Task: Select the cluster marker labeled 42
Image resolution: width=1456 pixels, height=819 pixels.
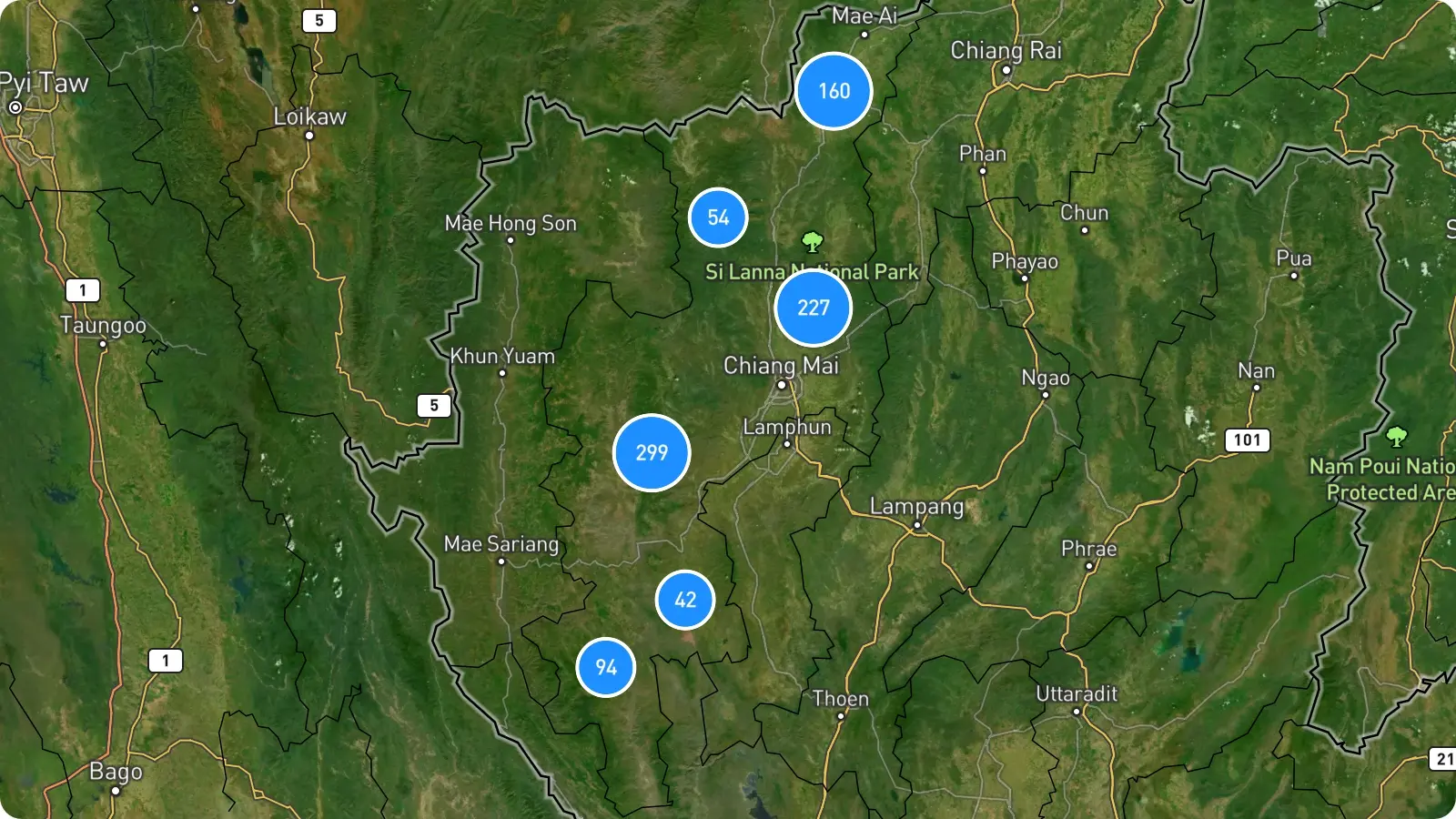Action: click(685, 600)
